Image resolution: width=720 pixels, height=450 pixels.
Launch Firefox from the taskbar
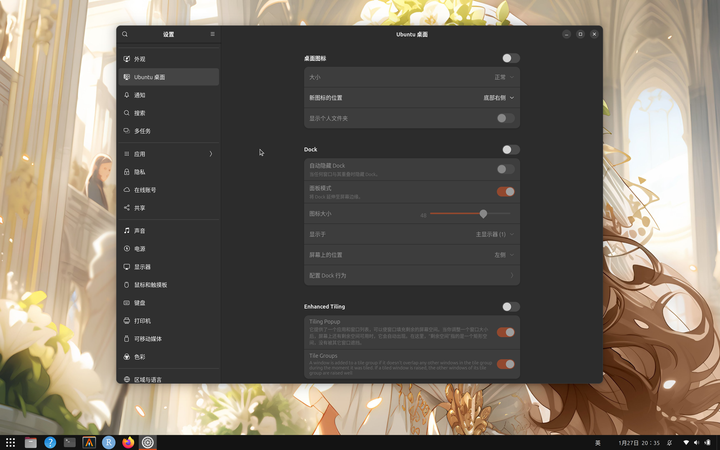click(128, 442)
